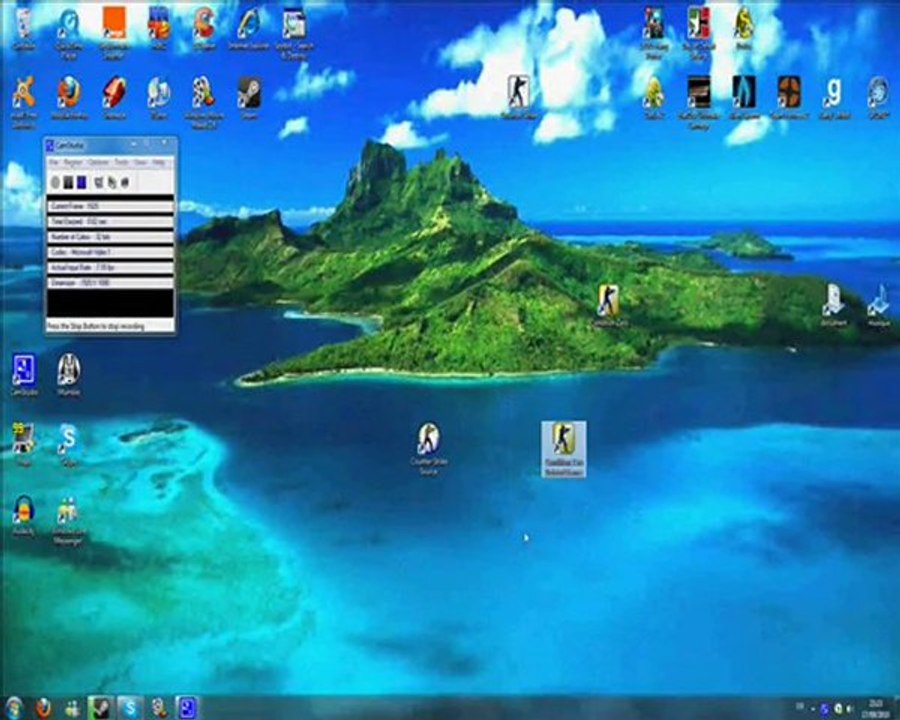
Task: Select the orange square desktop shortcut
Action: [114, 32]
